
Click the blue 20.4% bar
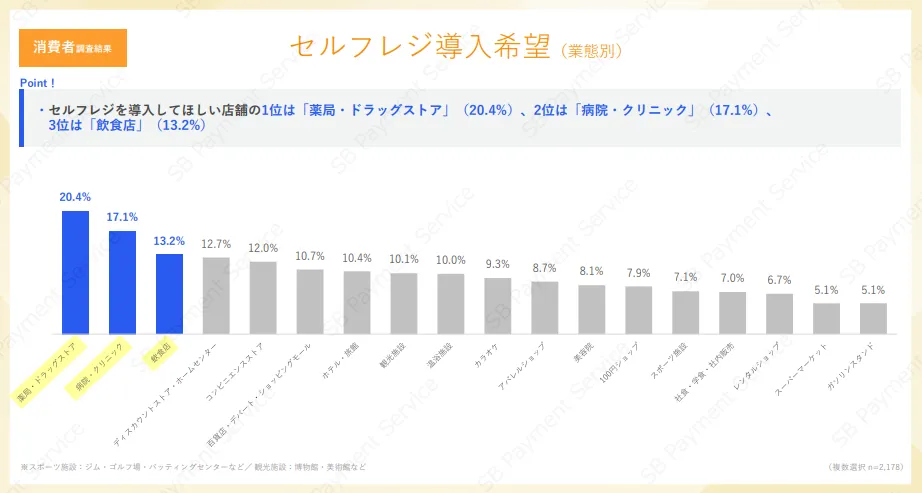(76, 272)
